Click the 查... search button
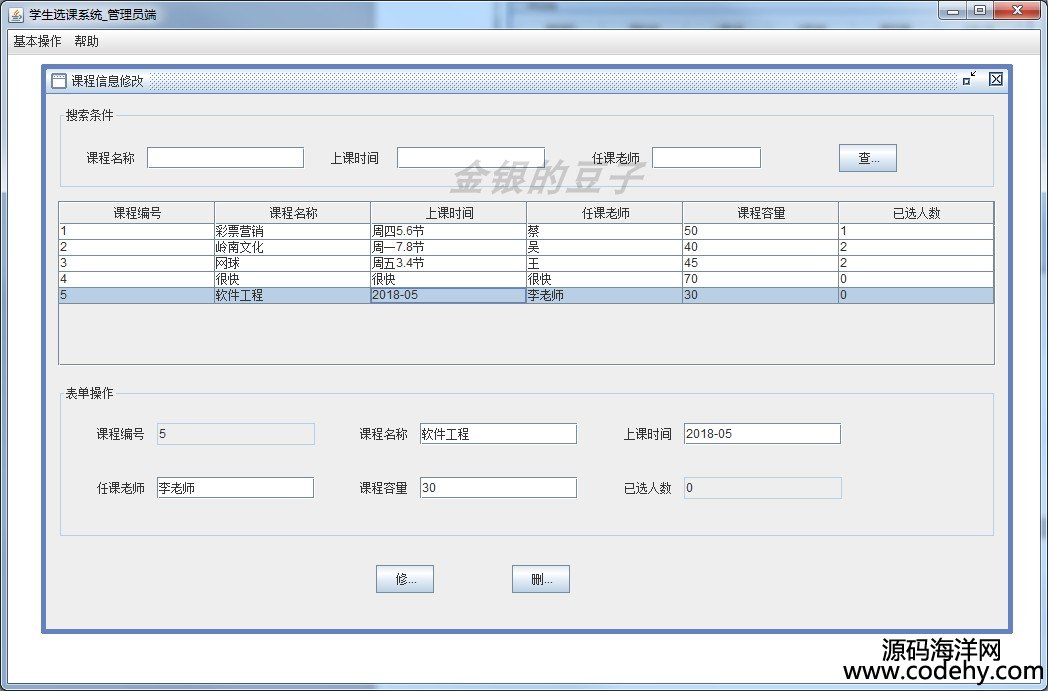This screenshot has height=691, width=1048. point(867,158)
